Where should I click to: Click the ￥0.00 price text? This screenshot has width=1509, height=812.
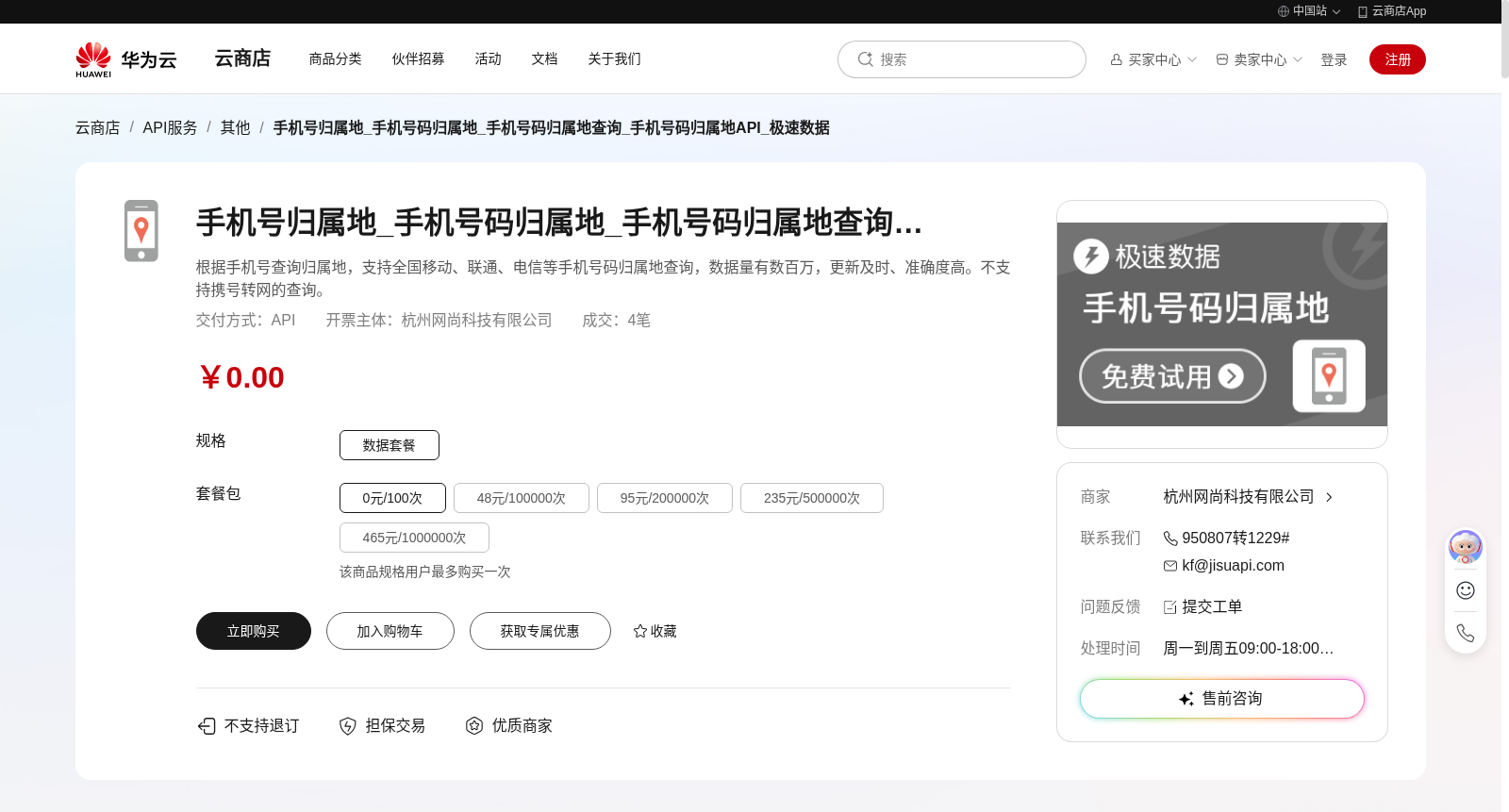241,377
